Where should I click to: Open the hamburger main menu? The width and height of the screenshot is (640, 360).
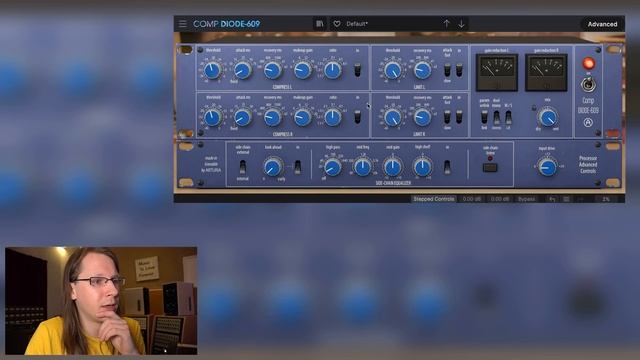[182, 24]
